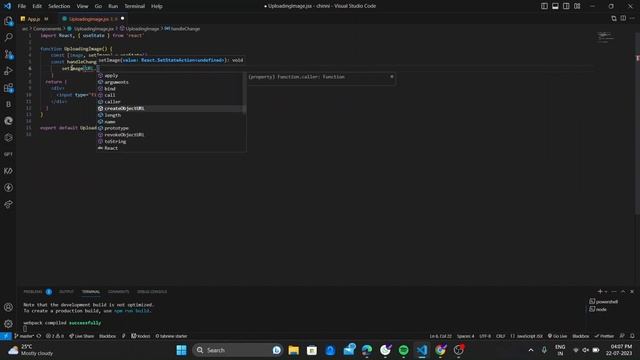
Task: Select the 'prototype' suggestion
Action: coord(171,128)
